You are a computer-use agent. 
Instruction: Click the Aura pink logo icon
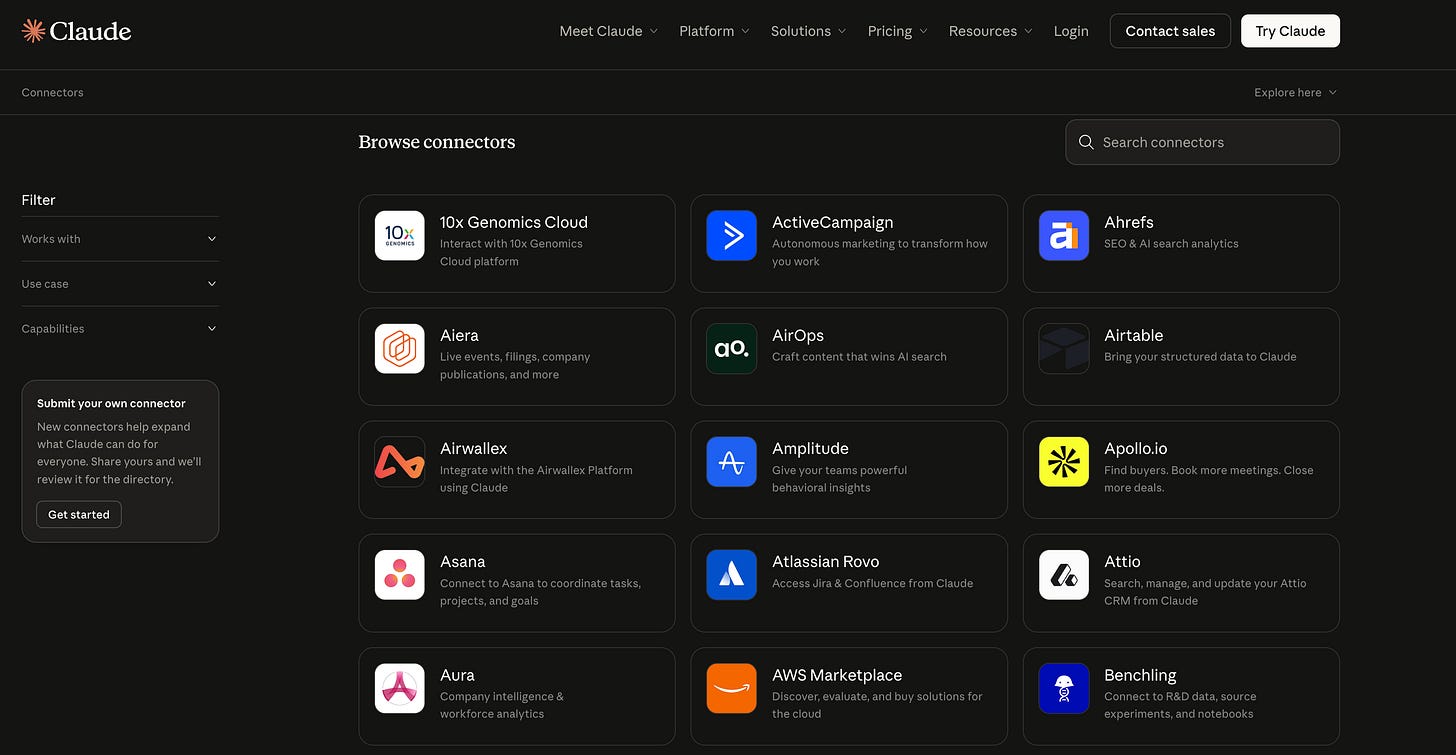(399, 687)
